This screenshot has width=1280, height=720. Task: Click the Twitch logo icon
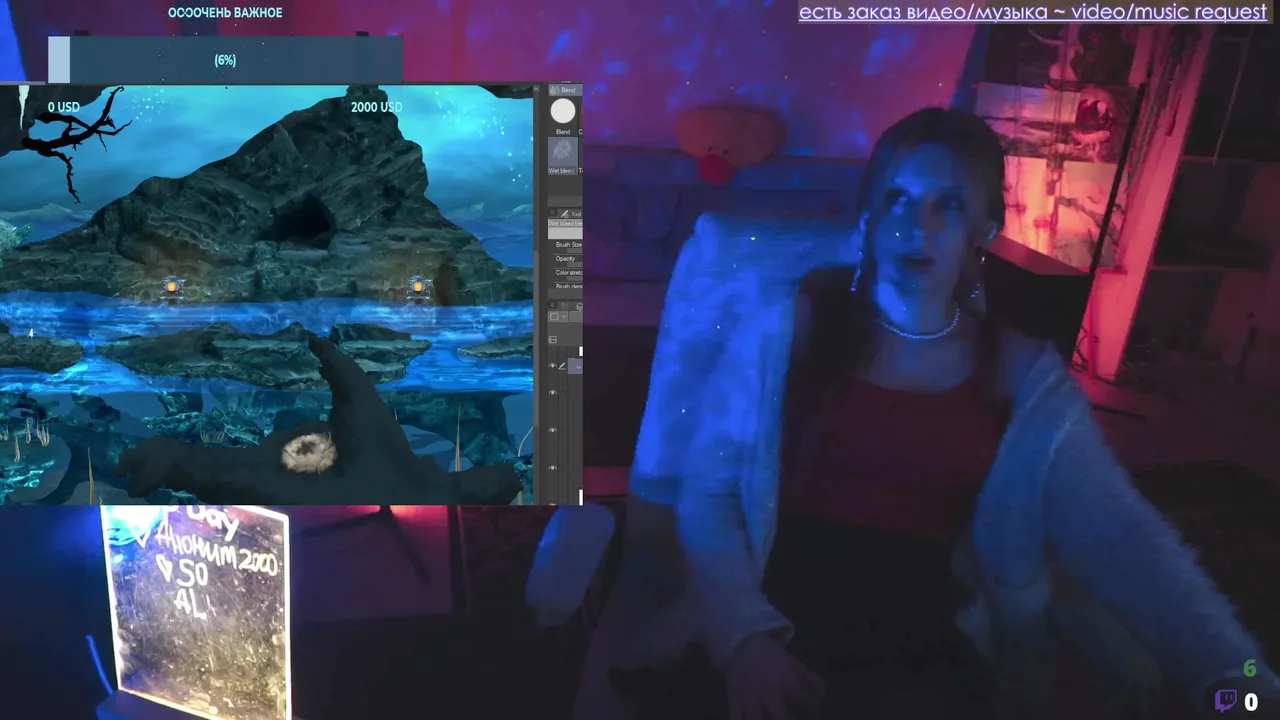tap(1226, 701)
